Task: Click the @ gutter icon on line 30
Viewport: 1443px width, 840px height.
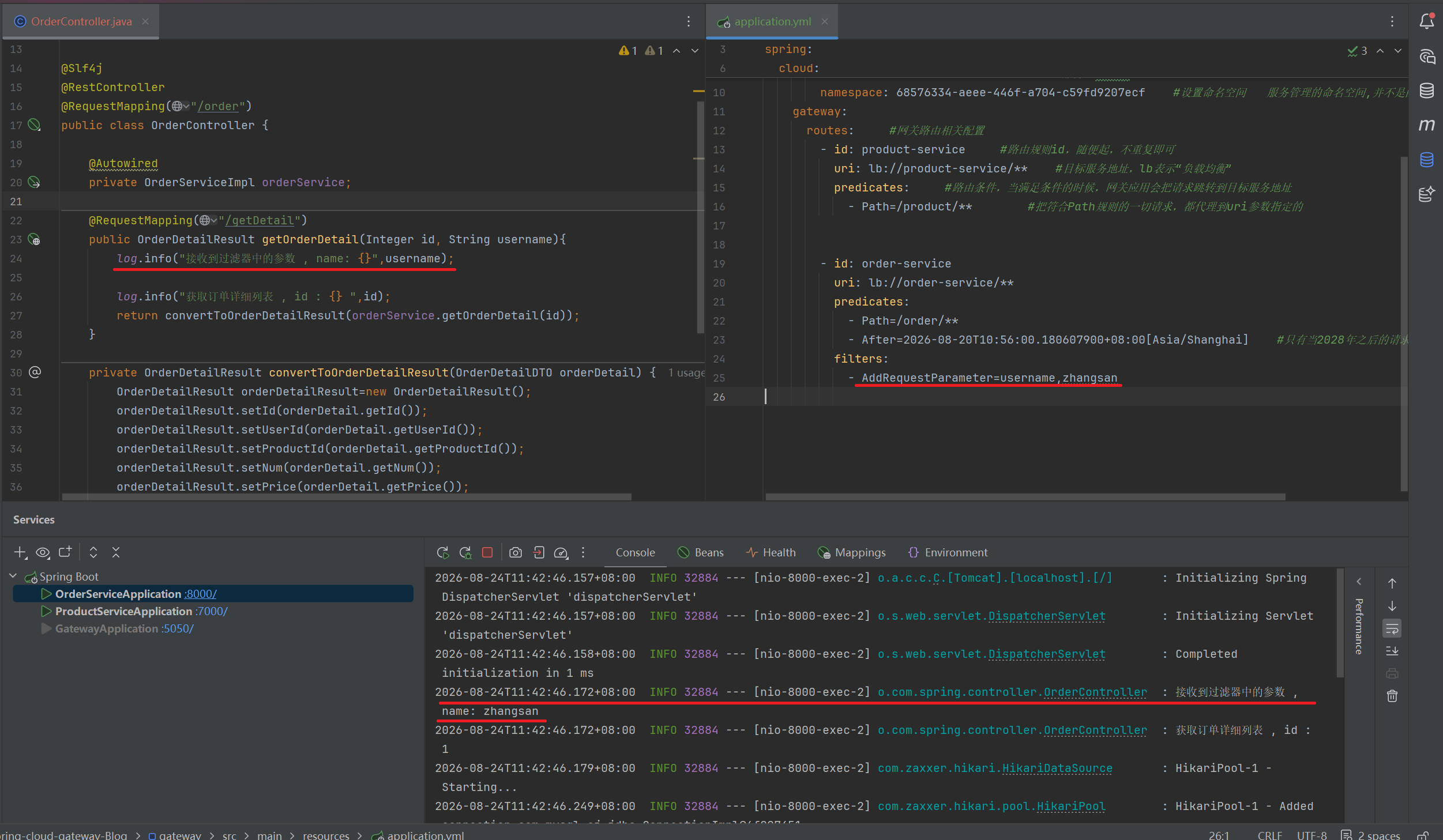Action: click(x=35, y=372)
